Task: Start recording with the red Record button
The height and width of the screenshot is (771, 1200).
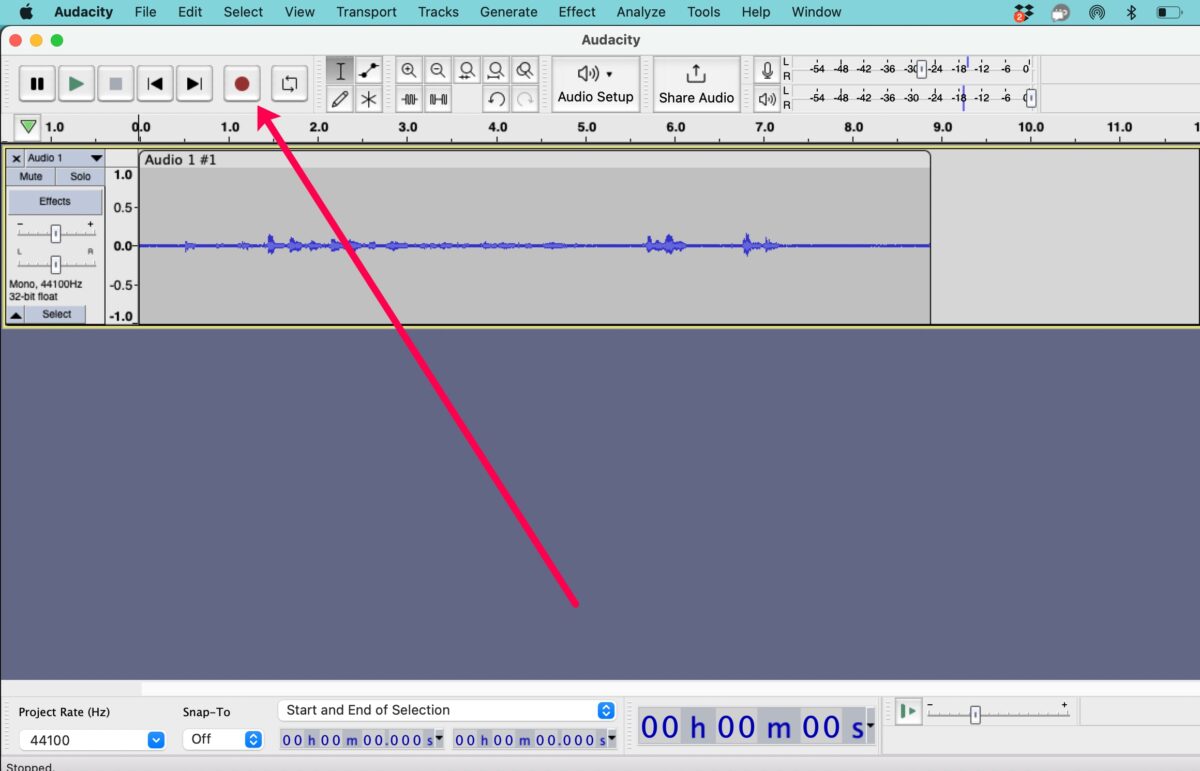Action: [x=242, y=84]
